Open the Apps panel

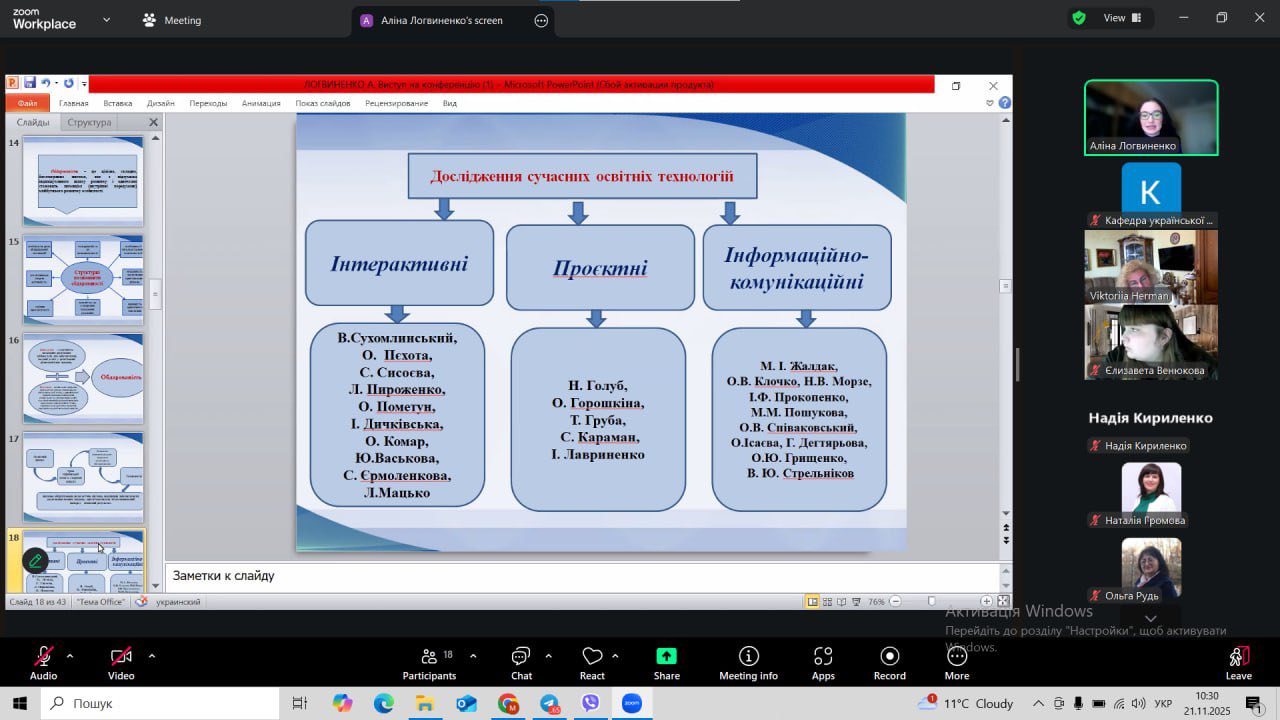(x=823, y=662)
